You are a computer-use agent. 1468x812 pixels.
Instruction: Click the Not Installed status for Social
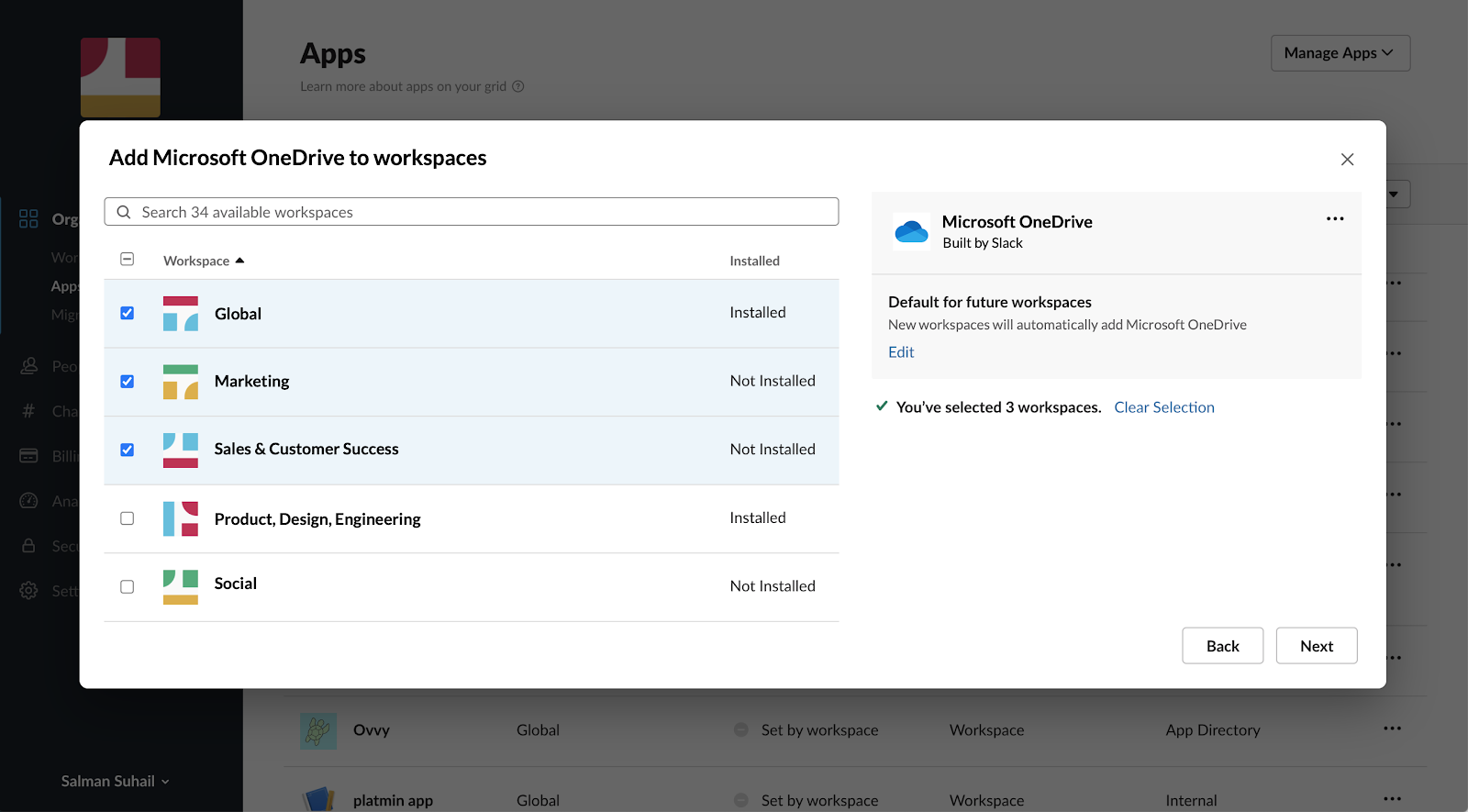click(773, 586)
